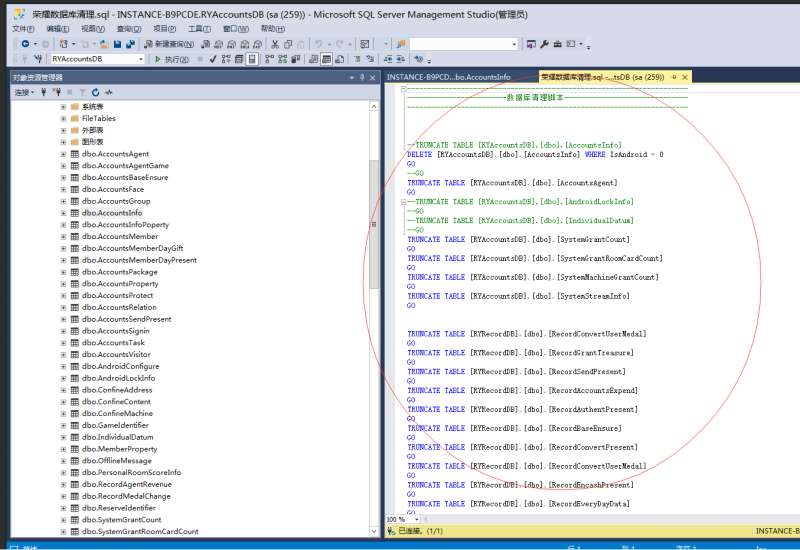The width and height of the screenshot is (800, 550).
Task: Click the TRUNCATE TABLE SystemStreamInfo line
Action: [518, 296]
